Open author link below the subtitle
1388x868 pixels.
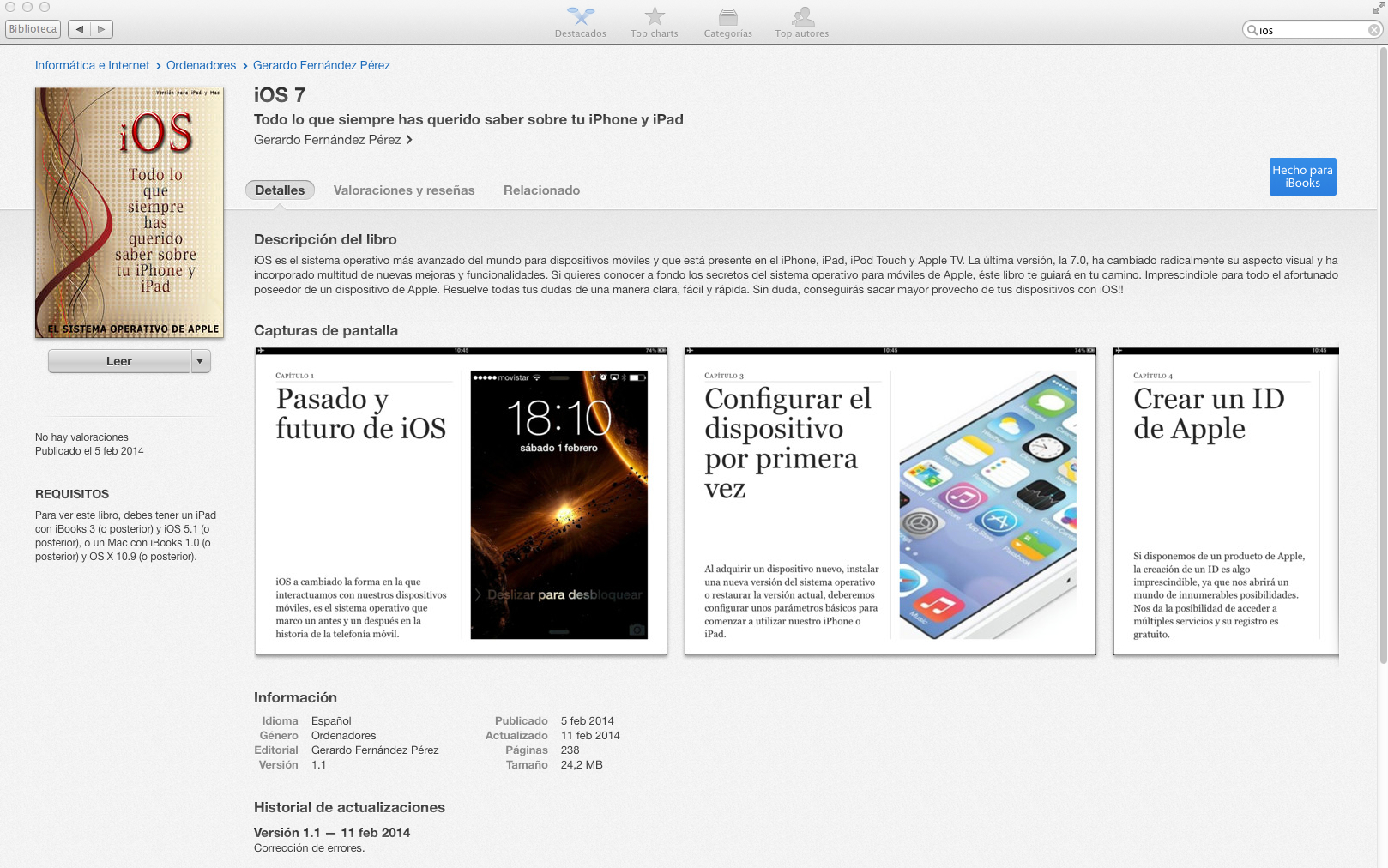point(327,140)
